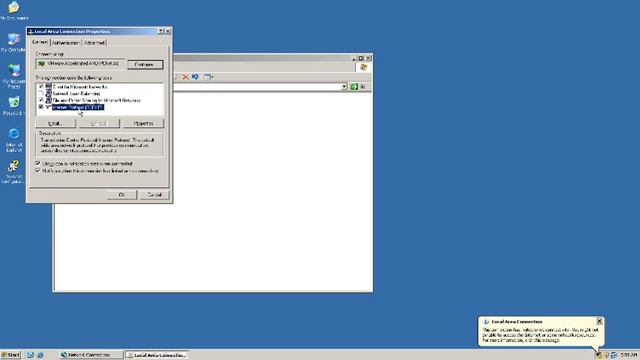
Task: Open My Documents desktop icon
Action: 14,10
